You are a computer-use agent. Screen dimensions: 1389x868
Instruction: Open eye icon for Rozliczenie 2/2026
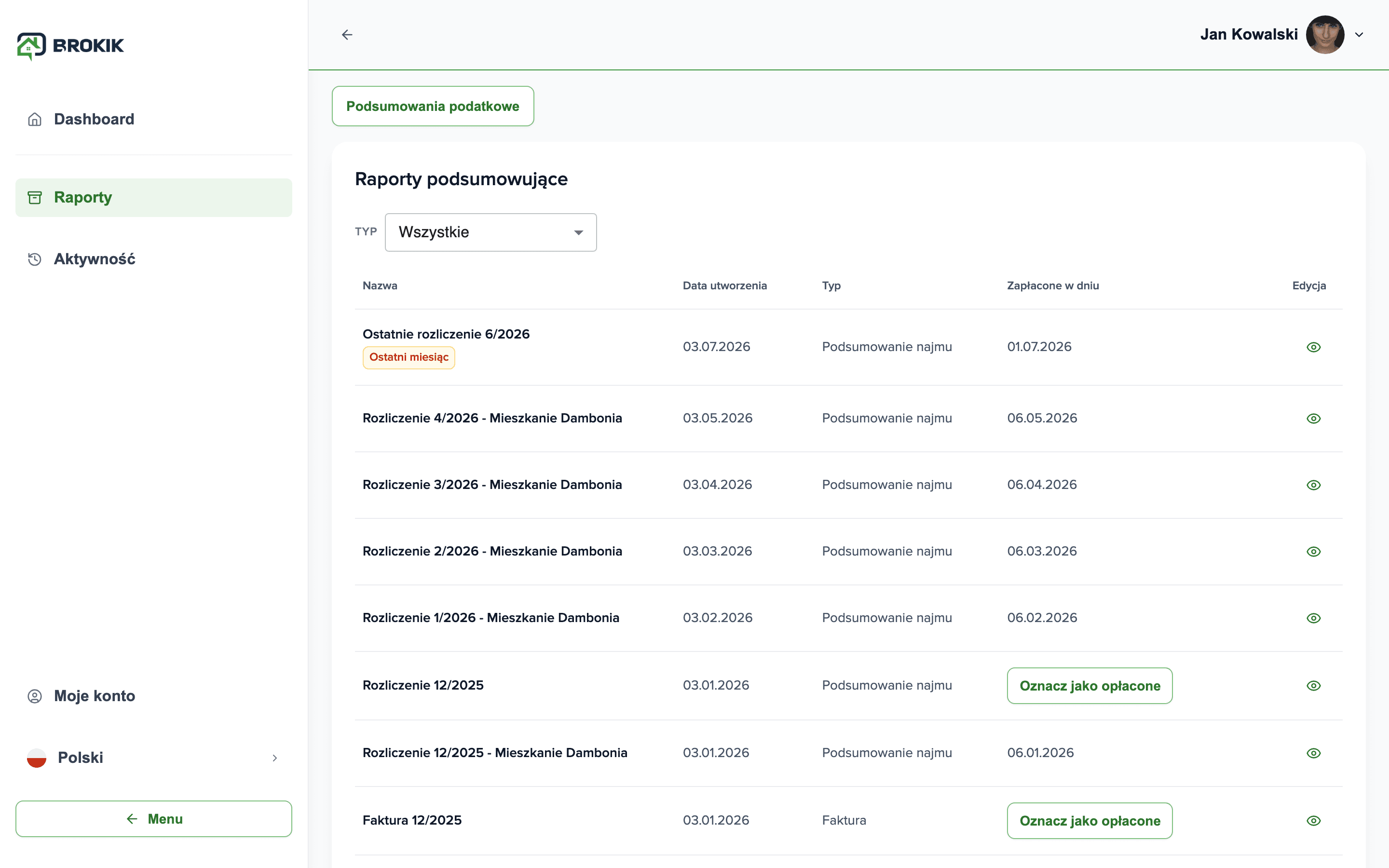point(1313,552)
